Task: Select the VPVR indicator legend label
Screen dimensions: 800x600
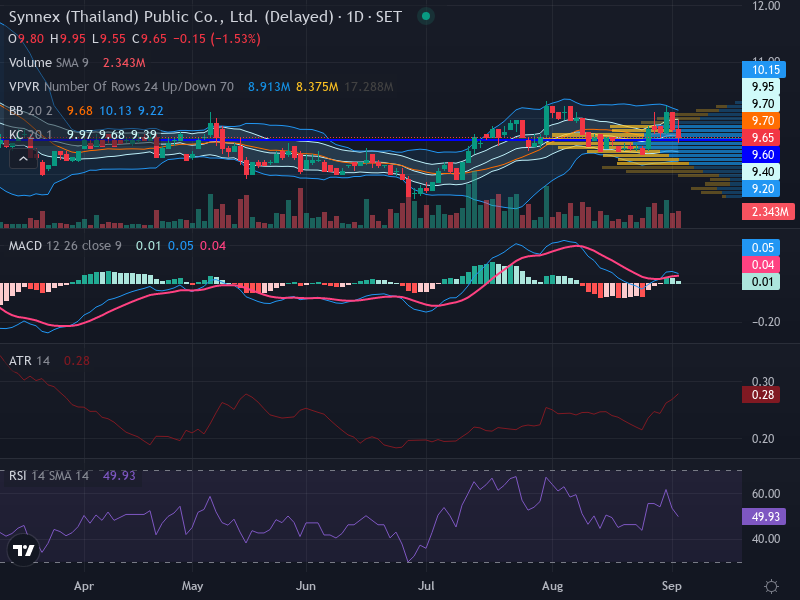Action: pyautogui.click(x=121, y=87)
